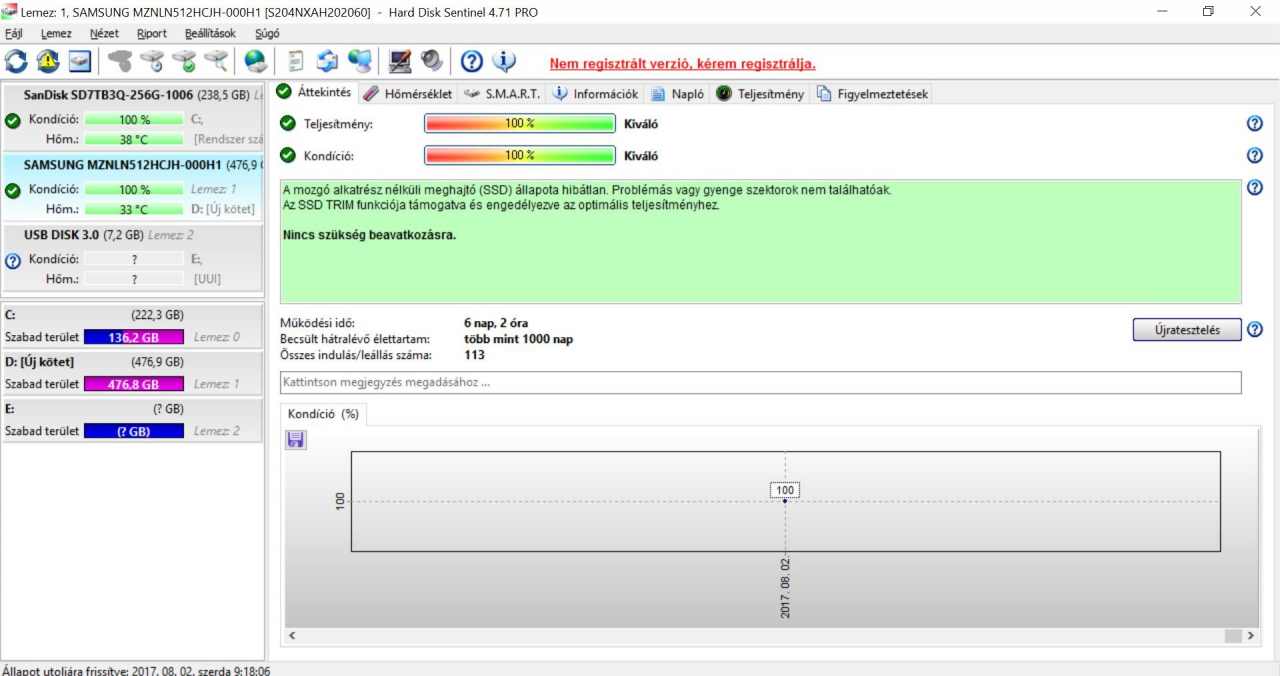This screenshot has height=676, width=1280.
Task: Click the C: free space 136,2 GB bar
Action: click(134, 337)
